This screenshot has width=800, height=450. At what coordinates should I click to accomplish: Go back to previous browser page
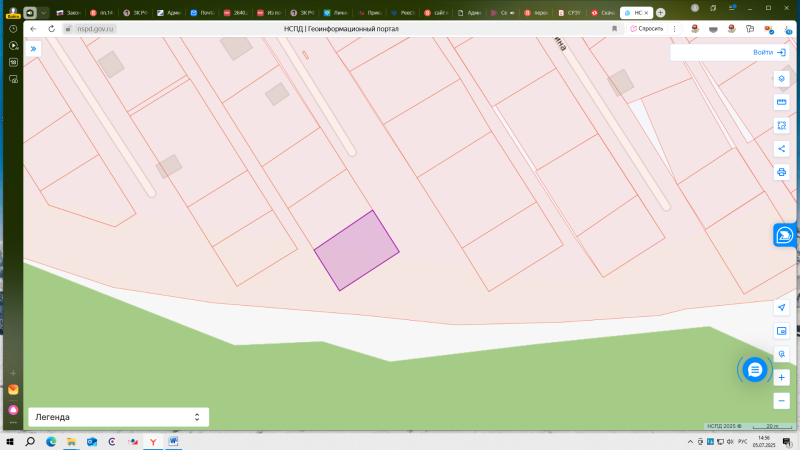coord(34,29)
